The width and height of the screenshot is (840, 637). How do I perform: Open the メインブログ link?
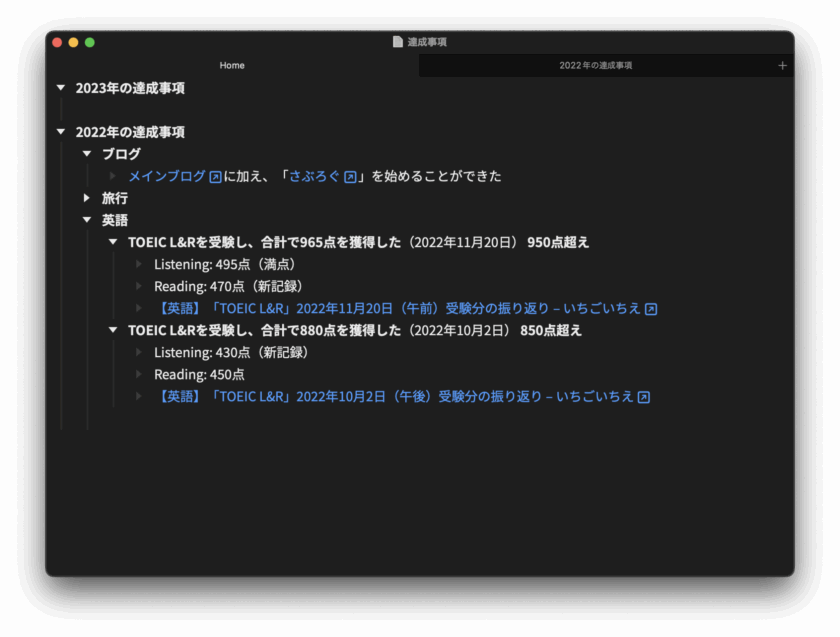click(x=167, y=176)
